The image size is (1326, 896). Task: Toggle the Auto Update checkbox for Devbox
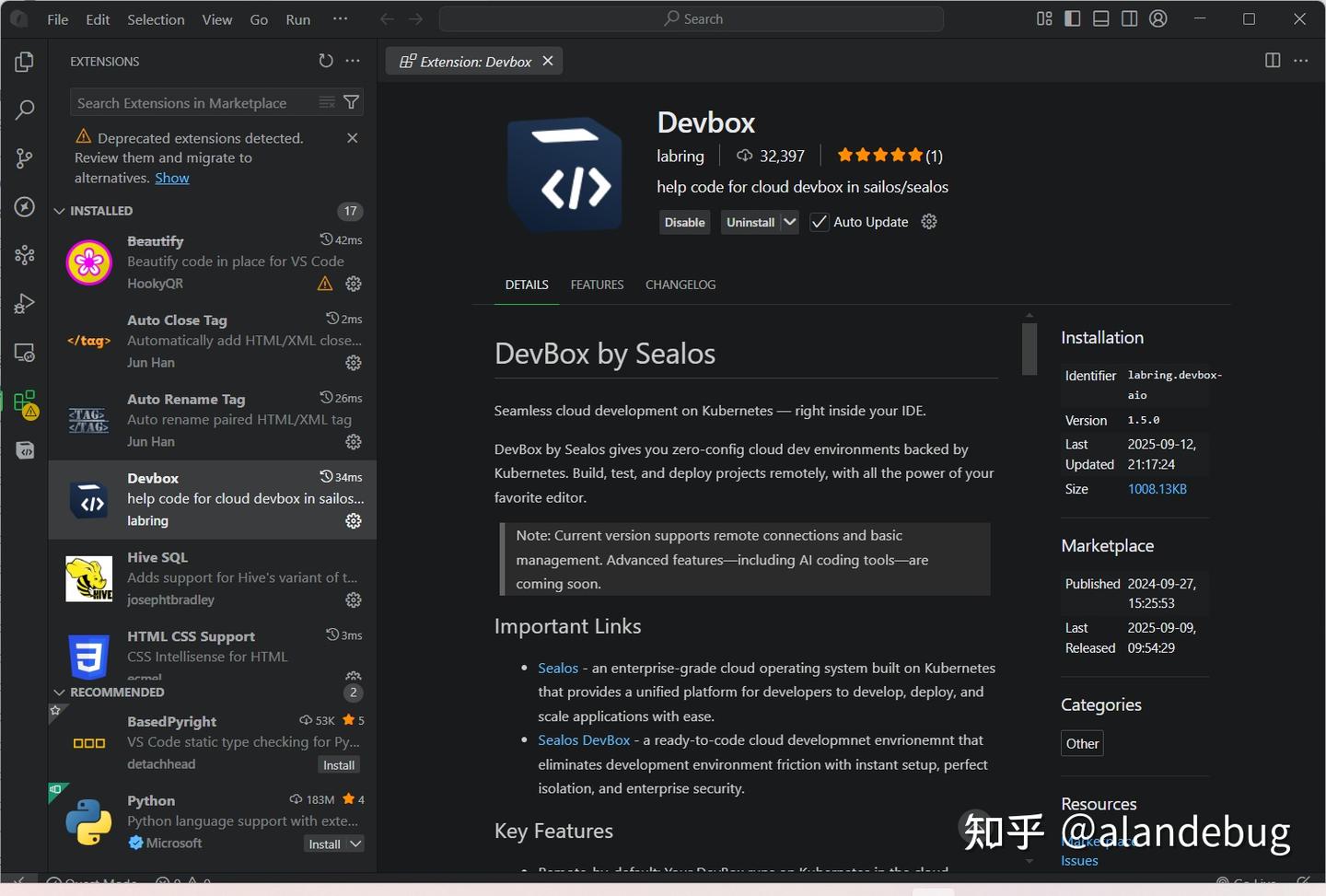click(819, 222)
